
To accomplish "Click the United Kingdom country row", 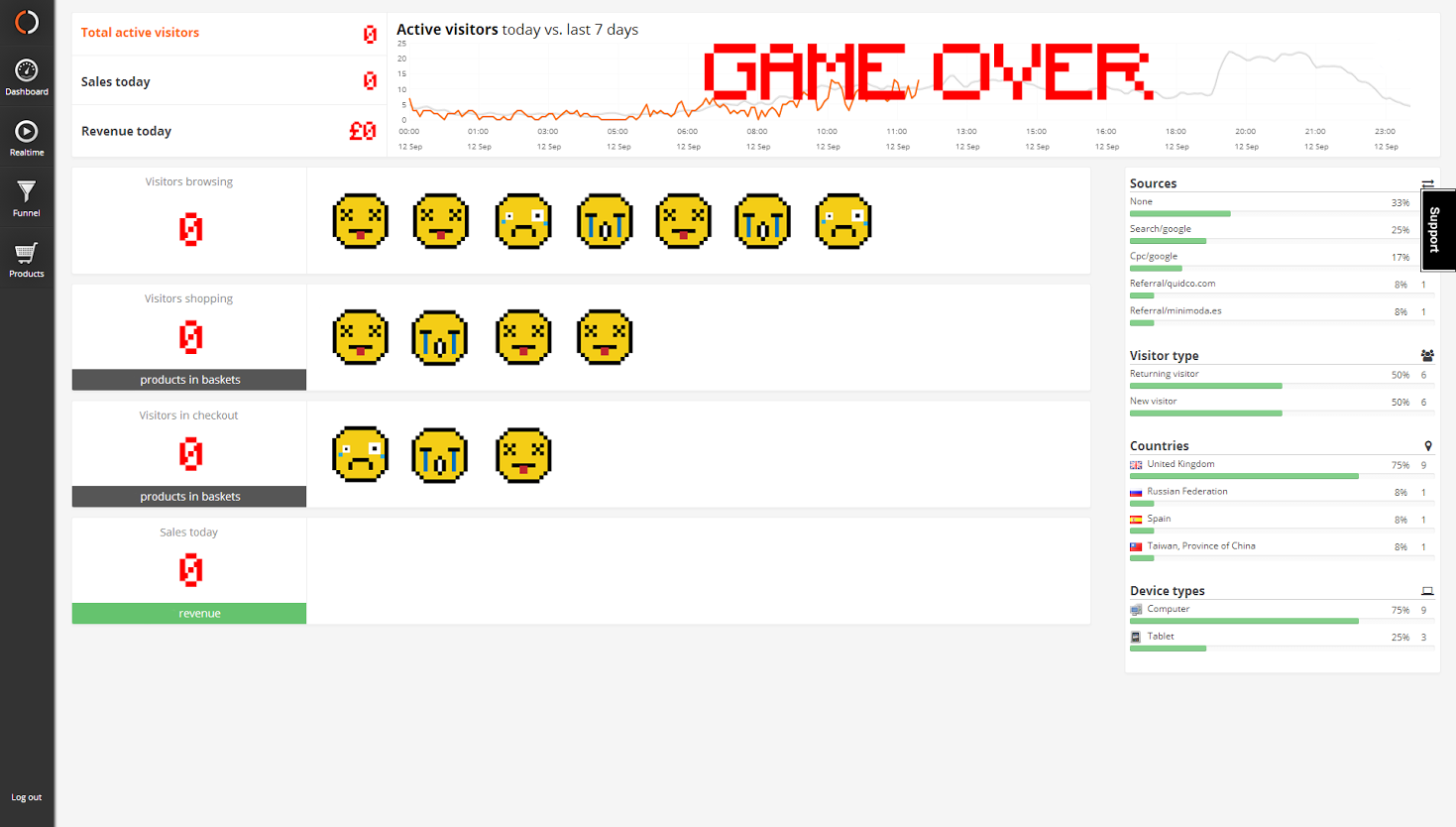I will [1283, 468].
